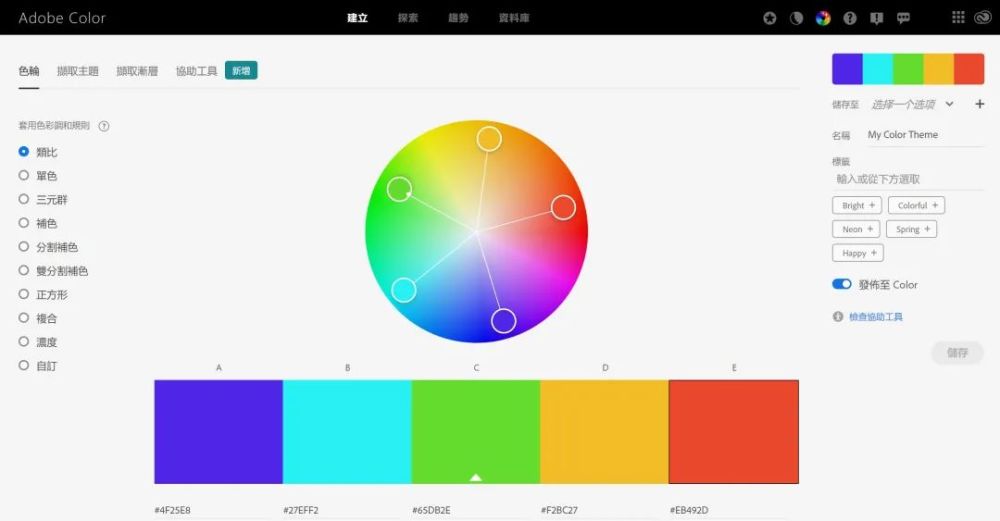Click the #EB492D hex value
This screenshot has height=521, width=1000.
[689, 510]
